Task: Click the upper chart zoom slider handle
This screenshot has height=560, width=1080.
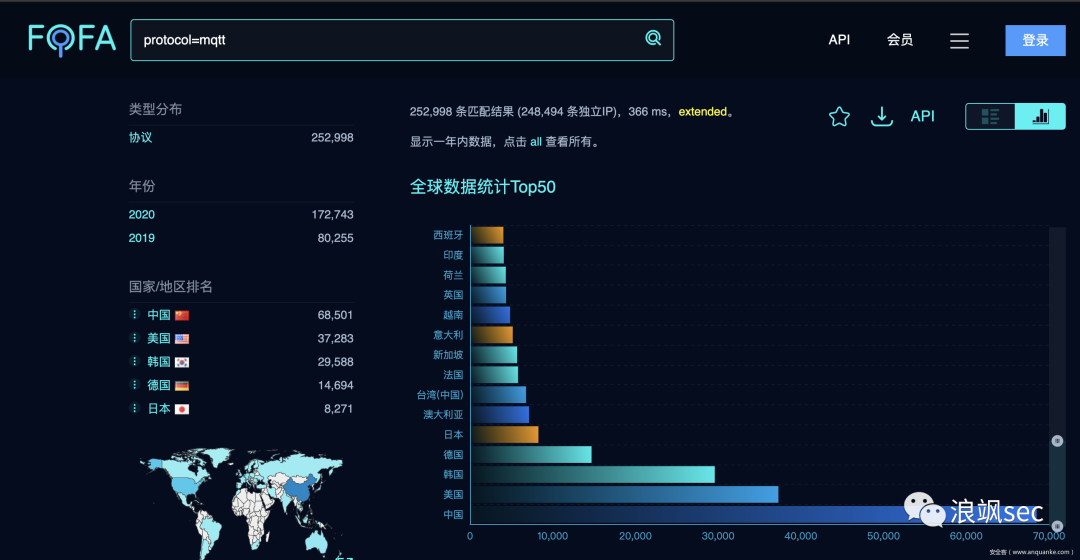Action: (x=1057, y=441)
